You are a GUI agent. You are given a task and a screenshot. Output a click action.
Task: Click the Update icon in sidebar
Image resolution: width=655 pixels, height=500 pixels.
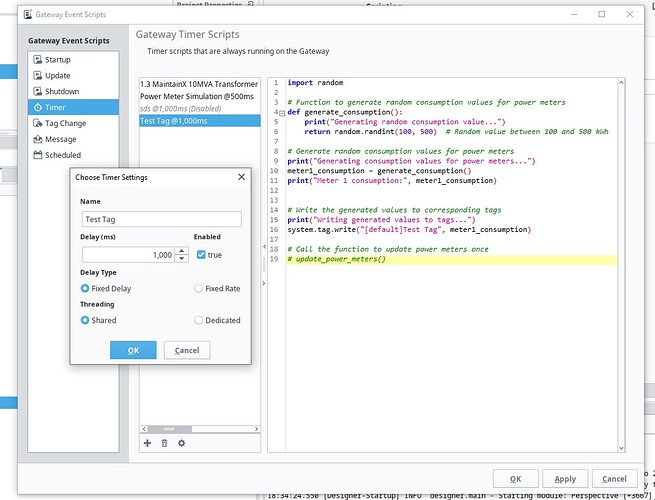[x=38, y=76]
